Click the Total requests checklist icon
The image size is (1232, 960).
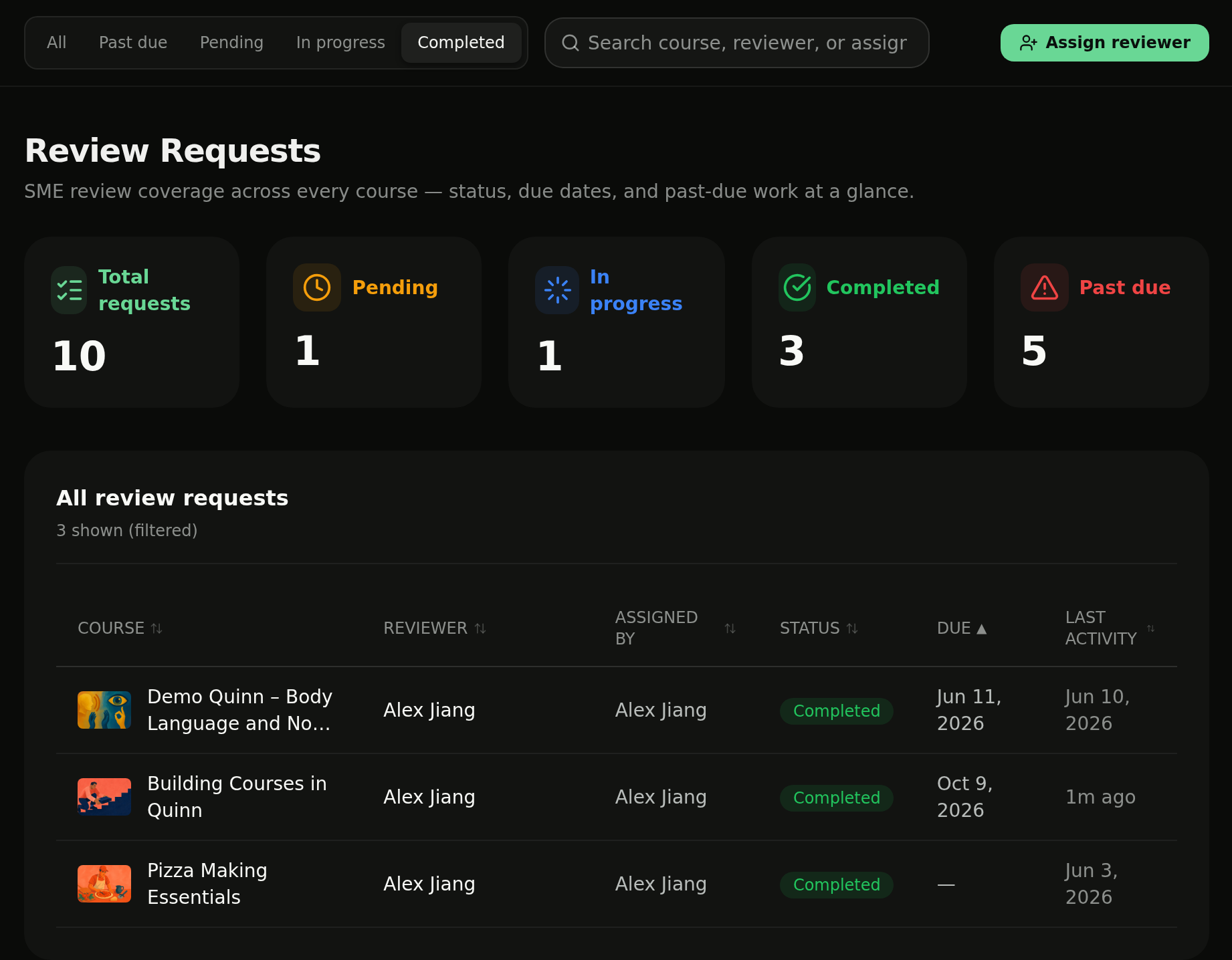pos(69,290)
